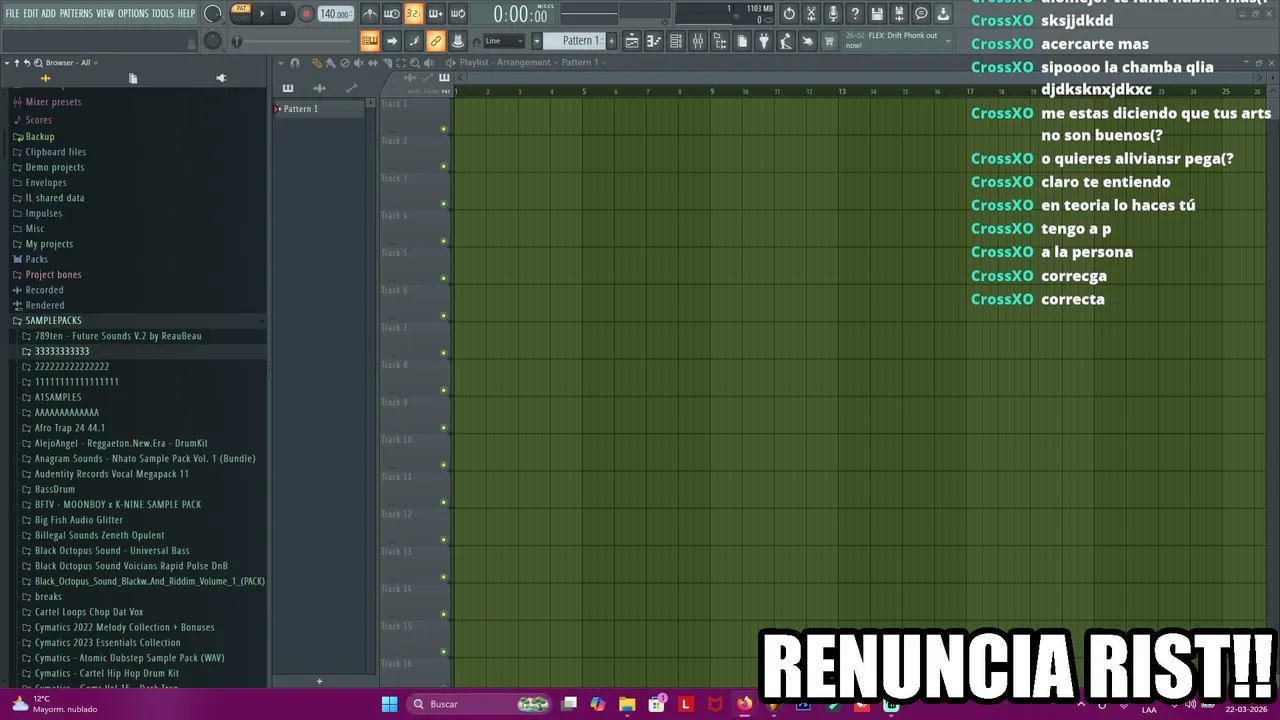This screenshot has height=720, width=1280.
Task: Expand the Demo projects folder
Action: point(54,167)
